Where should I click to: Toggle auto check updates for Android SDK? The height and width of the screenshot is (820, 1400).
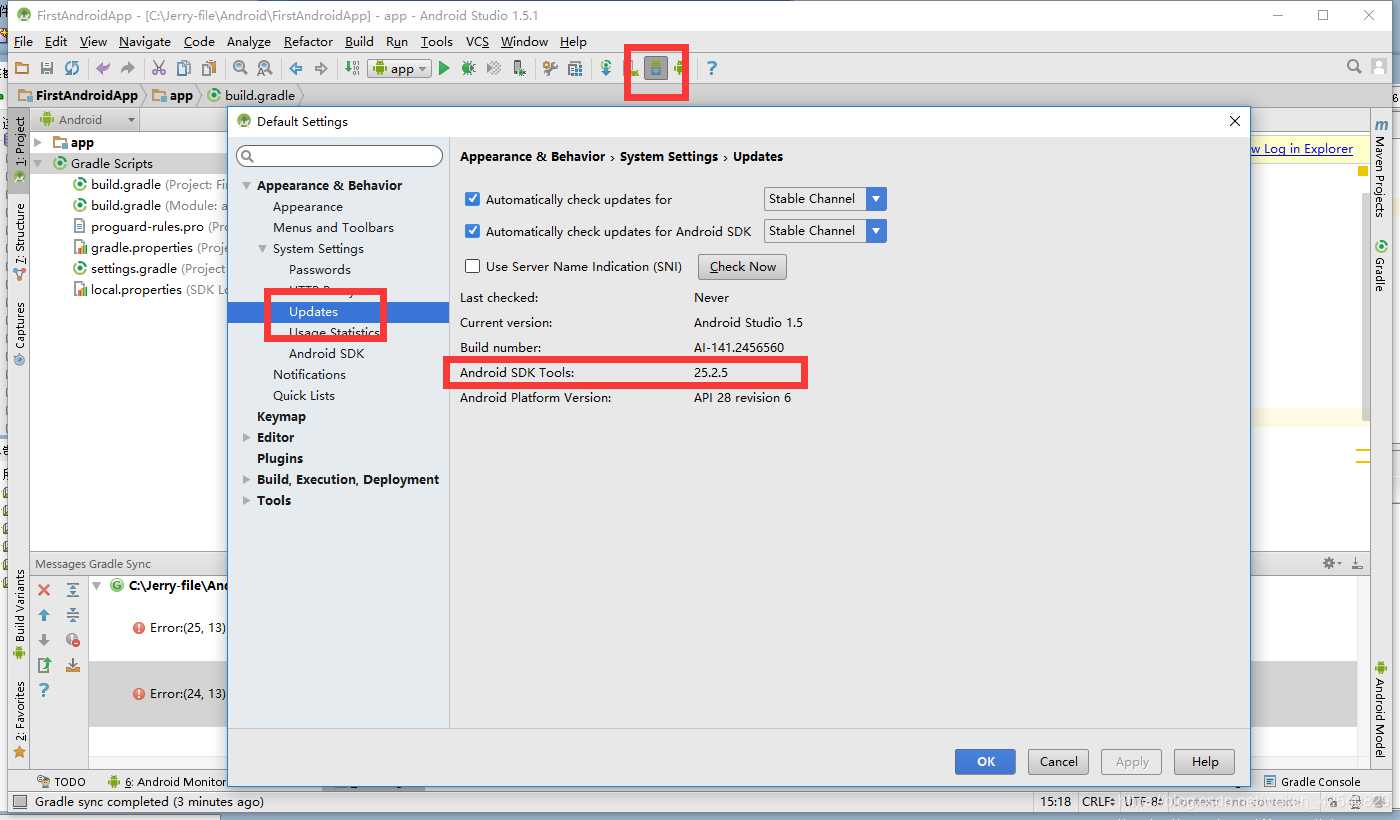tap(473, 231)
